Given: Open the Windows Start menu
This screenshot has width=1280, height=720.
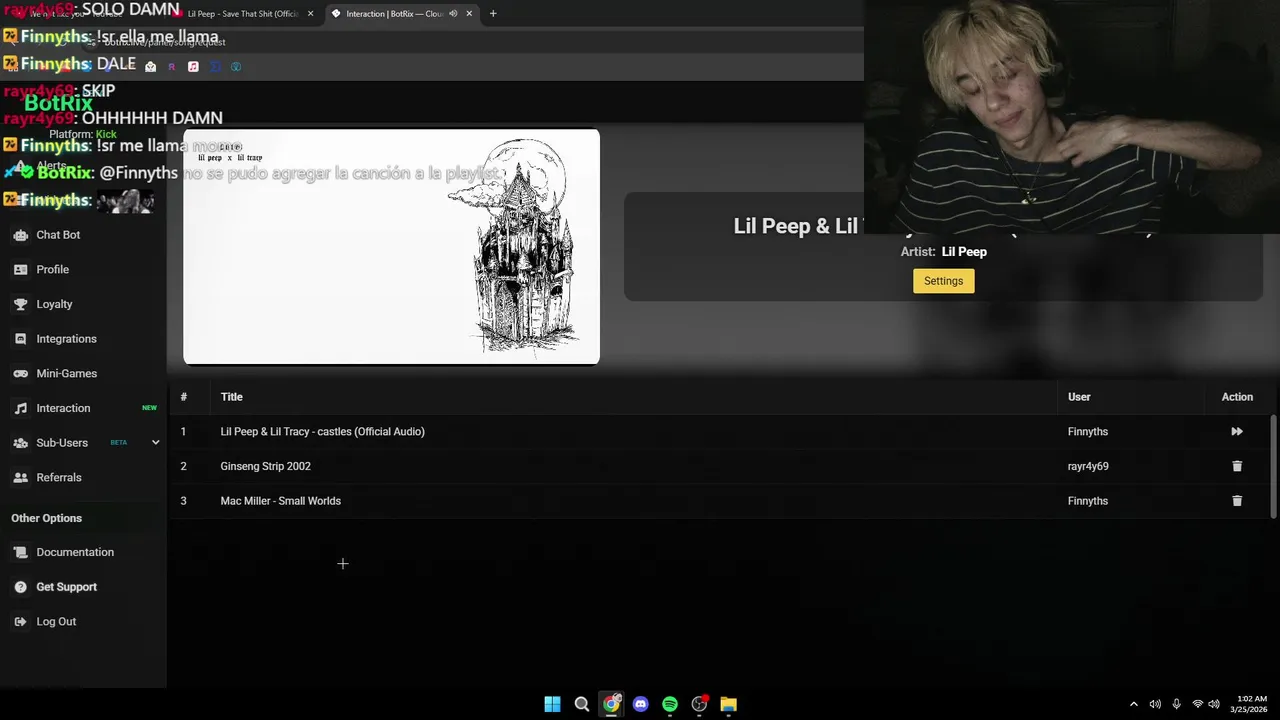Looking at the screenshot, I should click(552, 704).
